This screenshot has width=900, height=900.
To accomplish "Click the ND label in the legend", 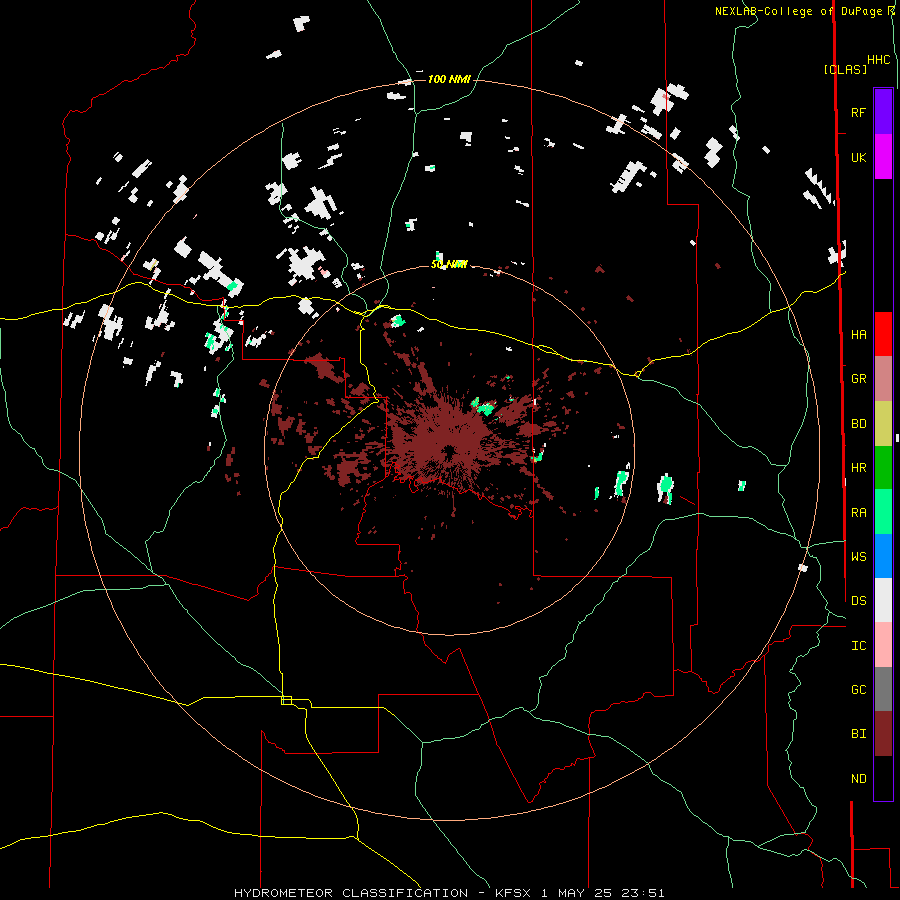I will pos(858,779).
